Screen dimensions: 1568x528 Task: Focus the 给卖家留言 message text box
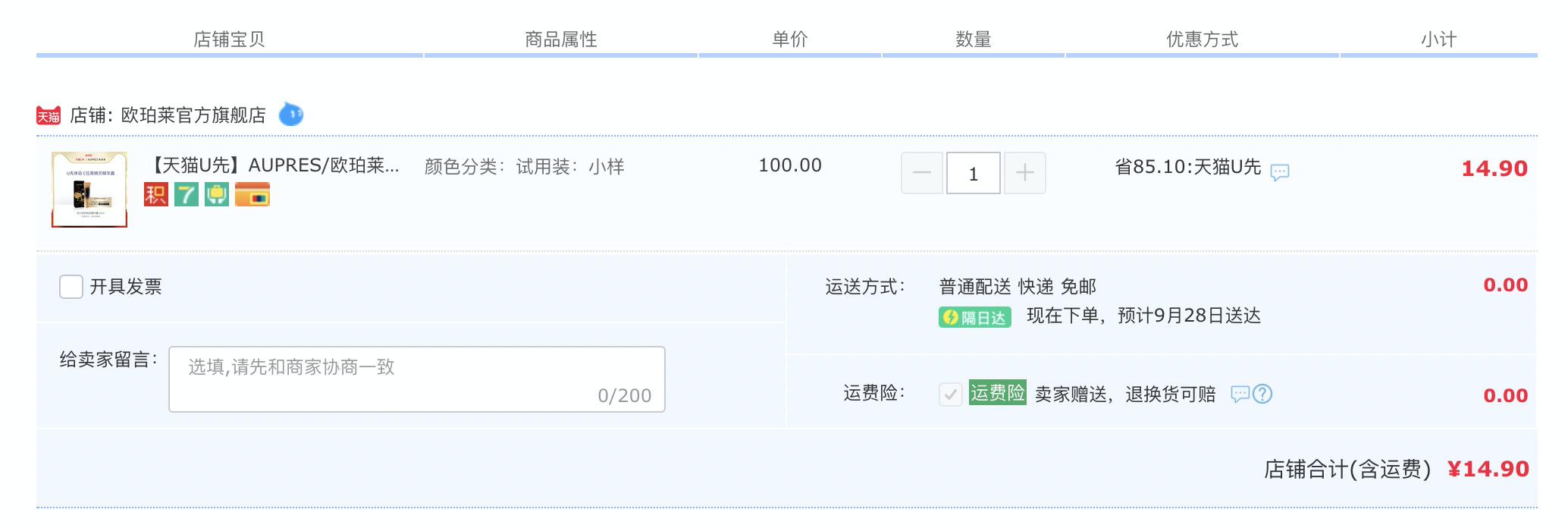[417, 379]
